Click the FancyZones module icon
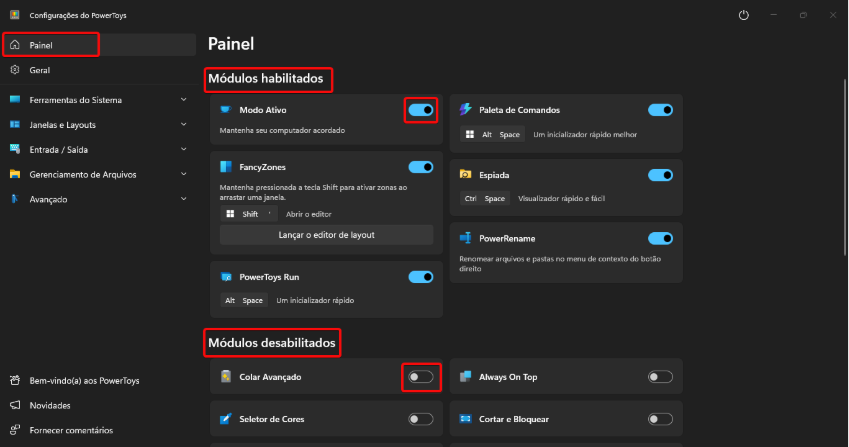Screen dimensions: 849x447 point(226,167)
